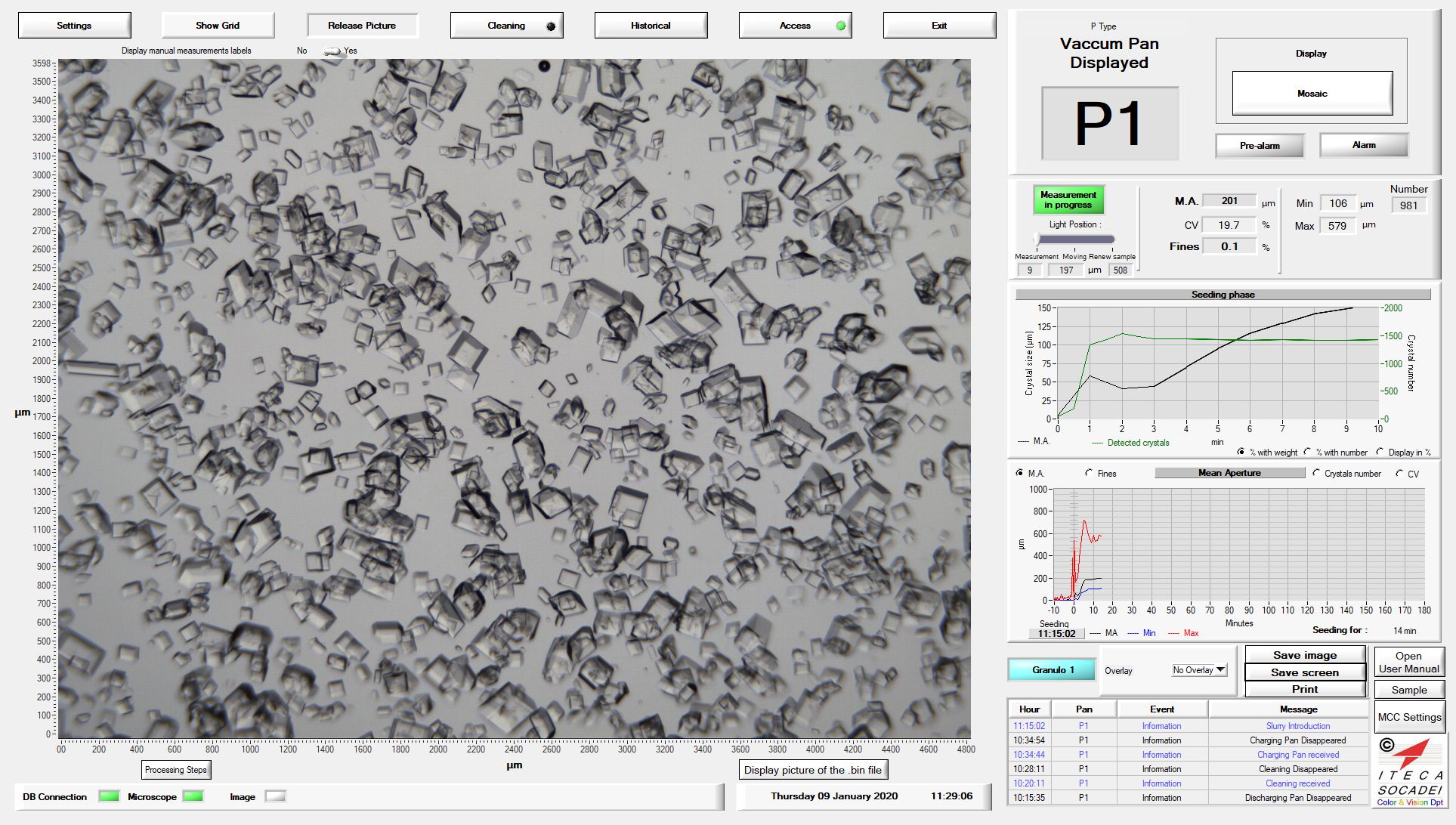
Task: Click the green Access indicator light
Action: (840, 26)
